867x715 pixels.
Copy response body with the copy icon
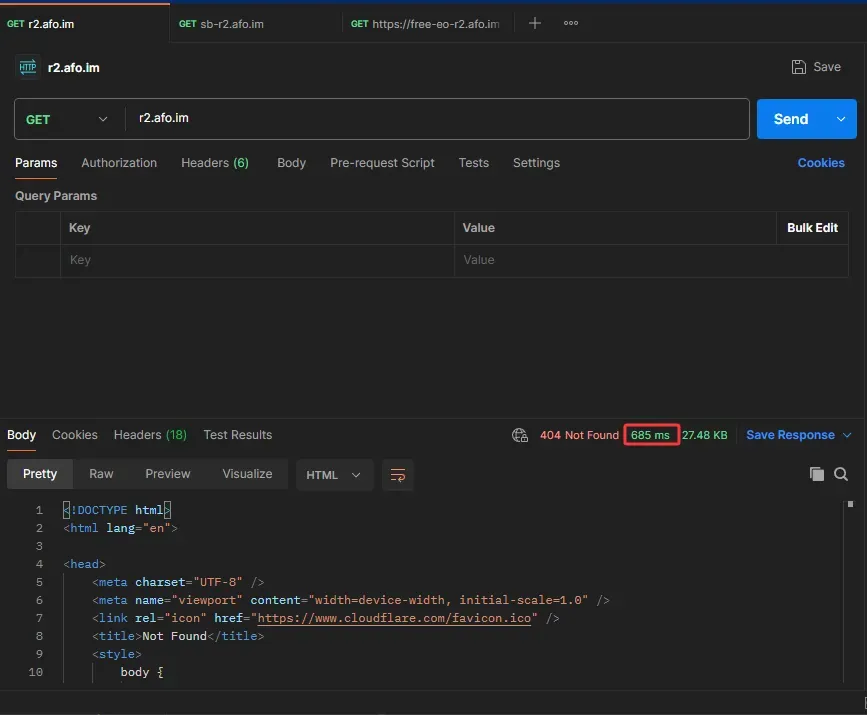coord(817,474)
